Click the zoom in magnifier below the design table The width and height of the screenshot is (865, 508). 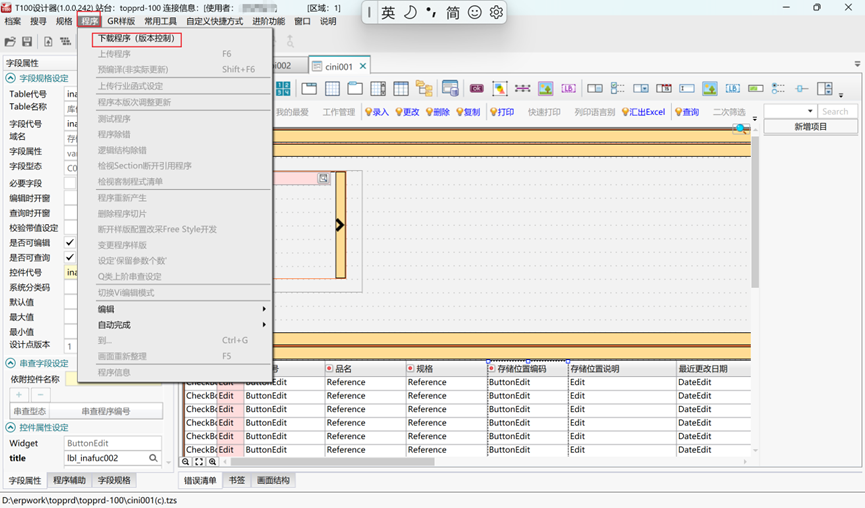click(x=212, y=462)
